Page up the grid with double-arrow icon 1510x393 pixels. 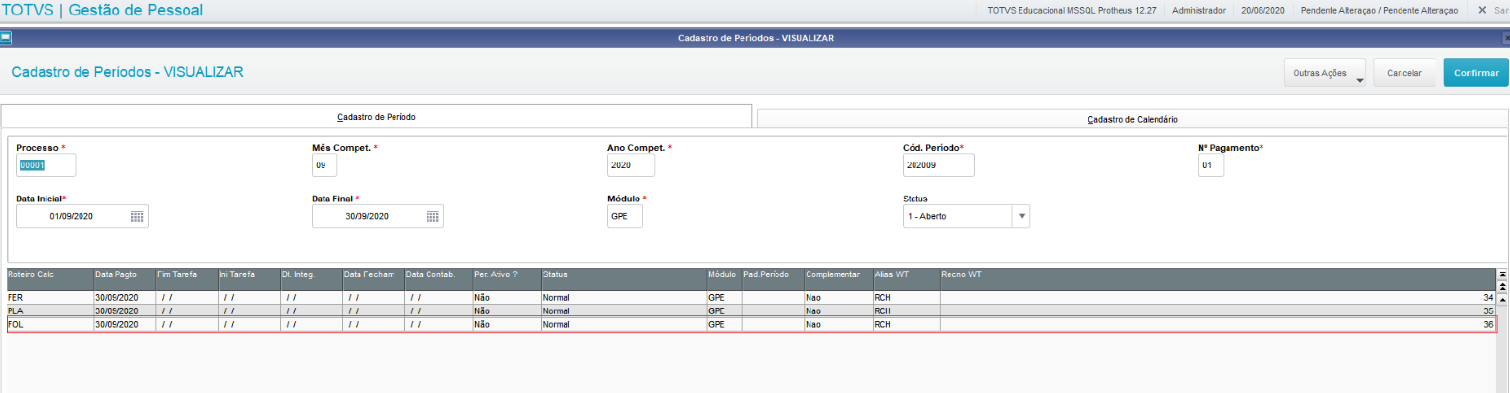tap(1502, 286)
